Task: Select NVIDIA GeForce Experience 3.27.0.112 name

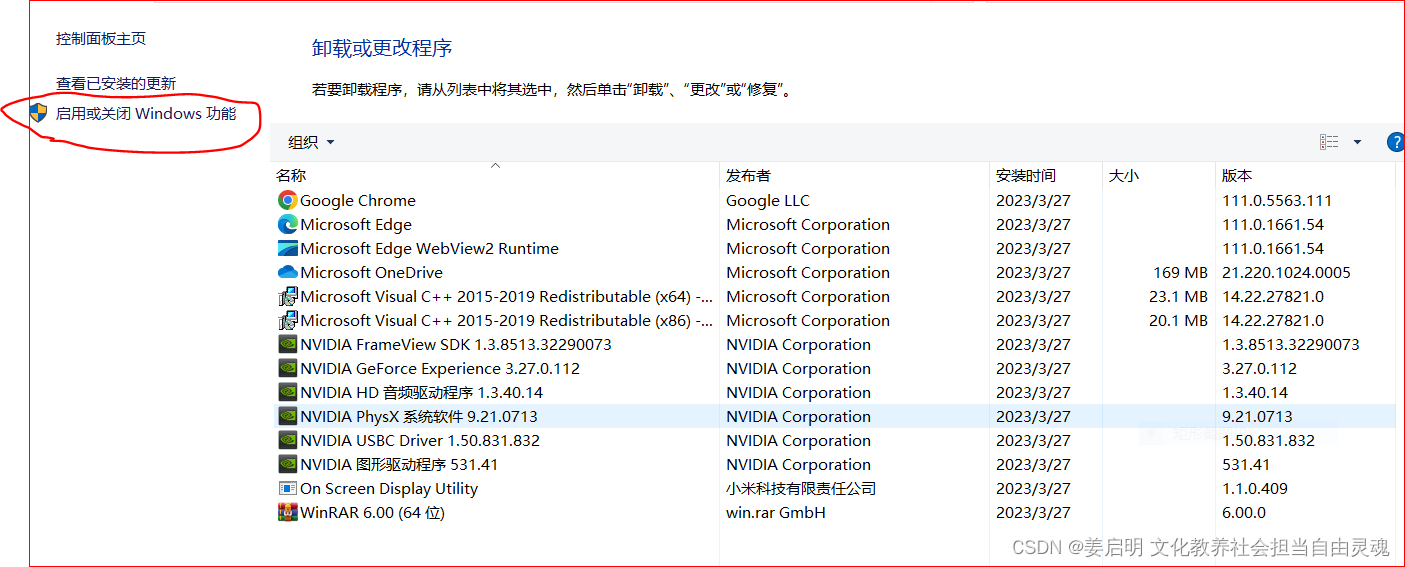Action: tap(440, 368)
